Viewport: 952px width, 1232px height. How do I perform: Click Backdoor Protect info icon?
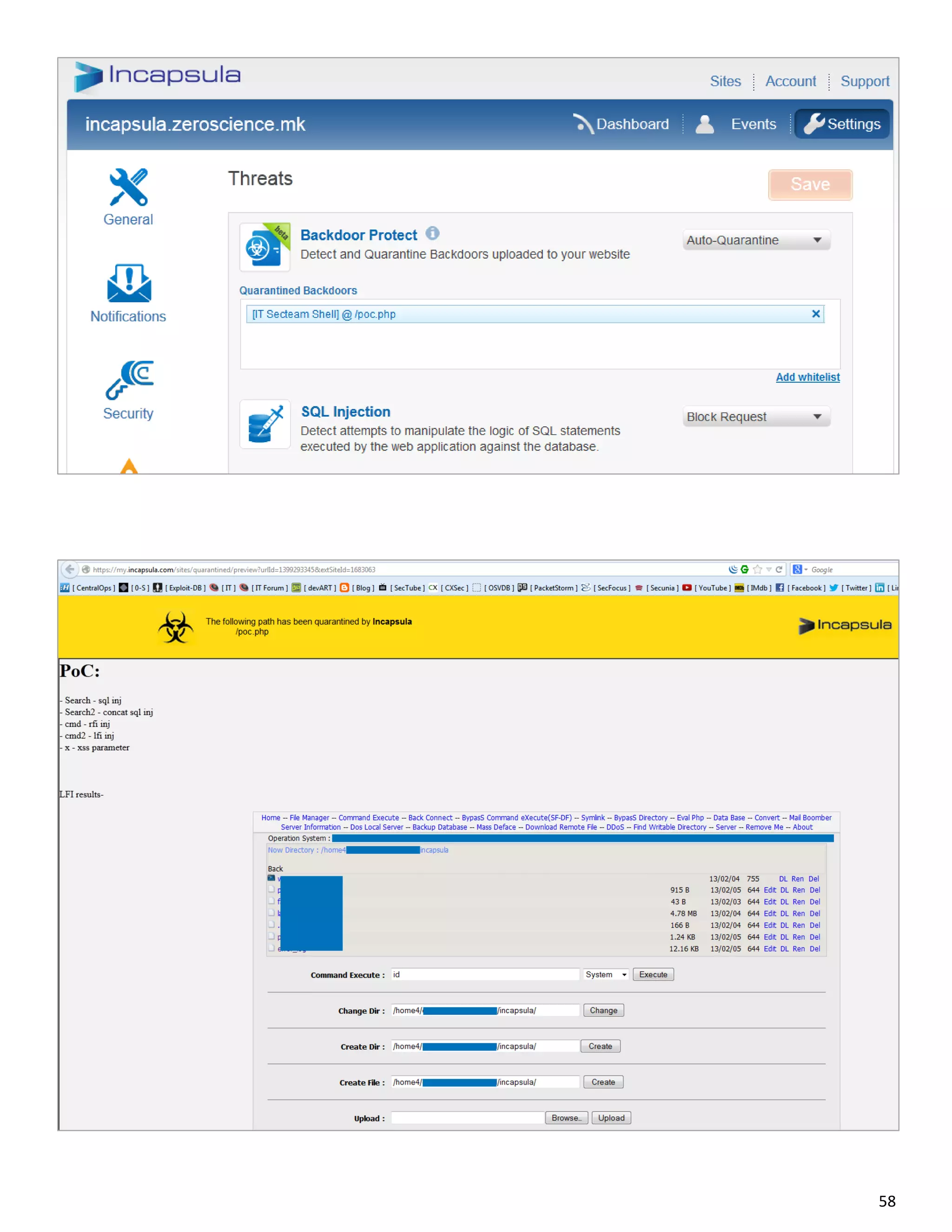[432, 233]
